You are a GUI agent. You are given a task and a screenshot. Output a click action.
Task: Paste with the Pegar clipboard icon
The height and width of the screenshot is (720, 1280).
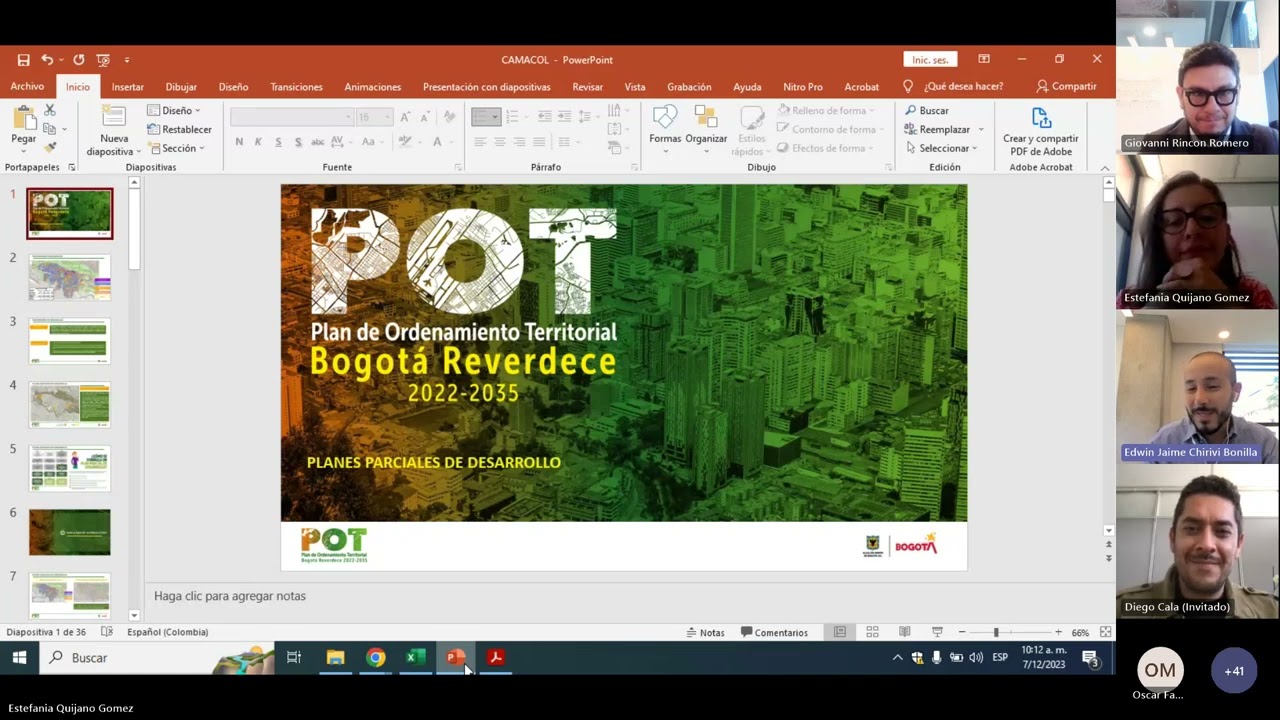pyautogui.click(x=24, y=118)
